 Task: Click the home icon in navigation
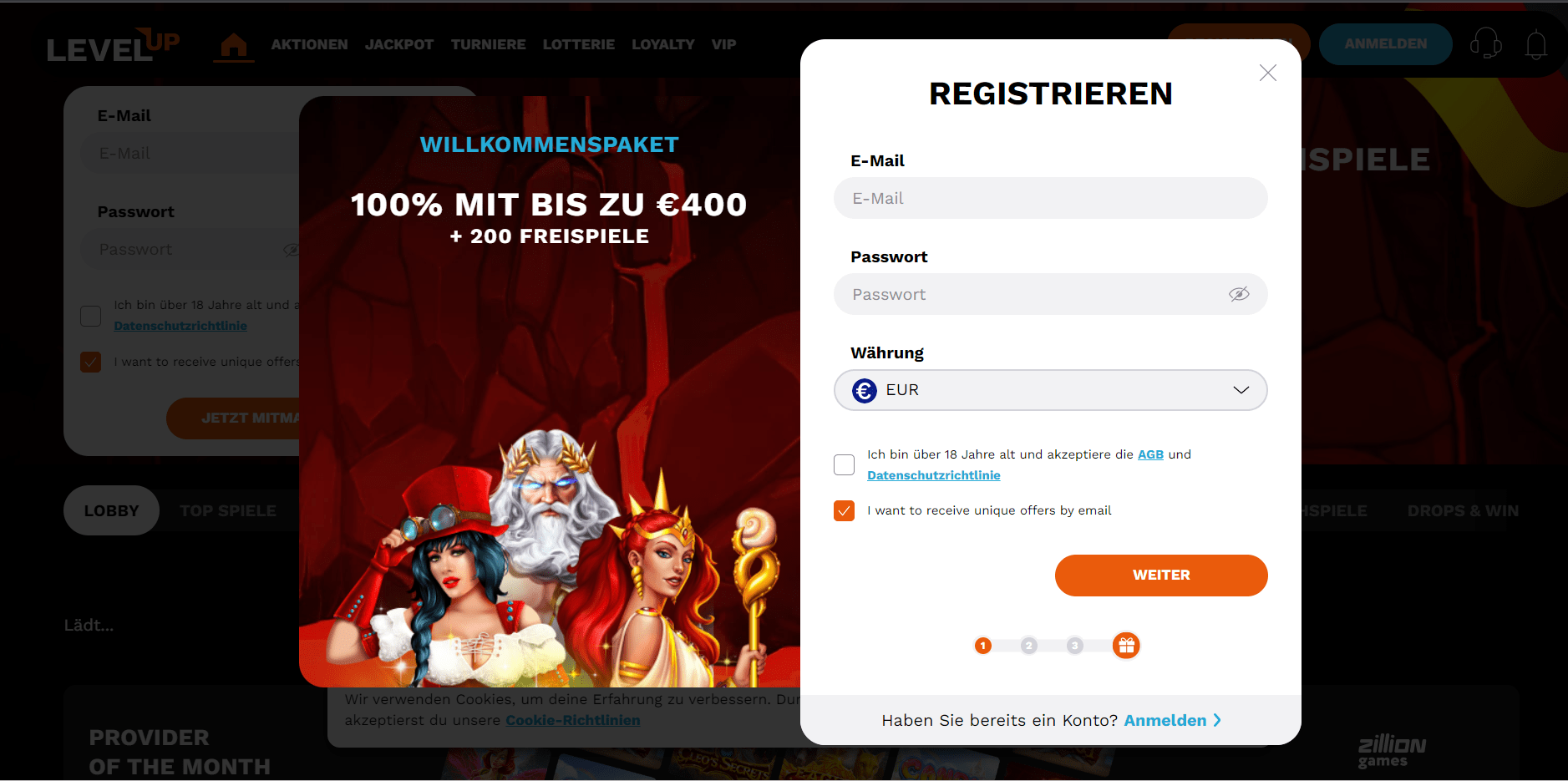[234, 45]
